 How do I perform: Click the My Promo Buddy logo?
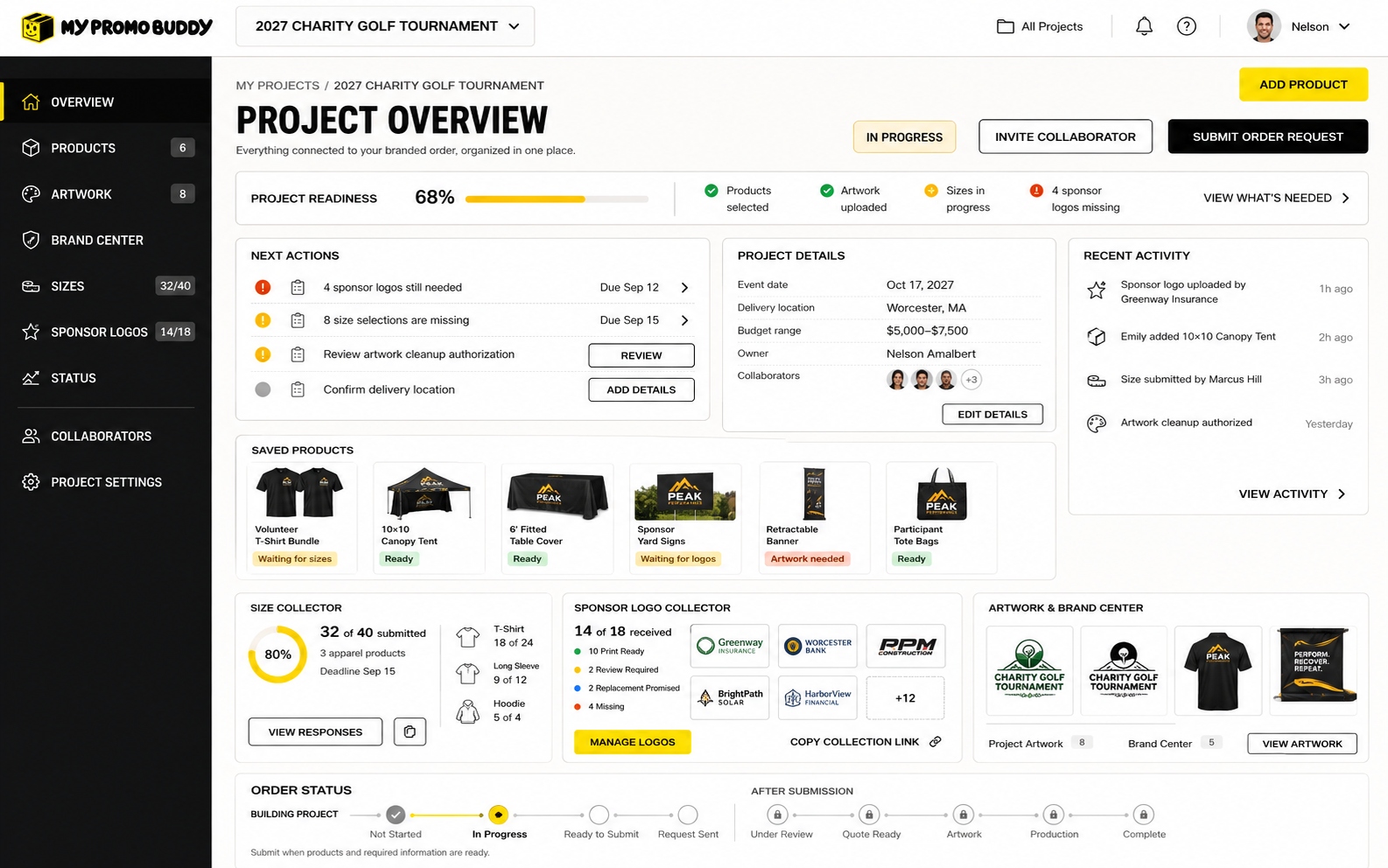coord(116,27)
